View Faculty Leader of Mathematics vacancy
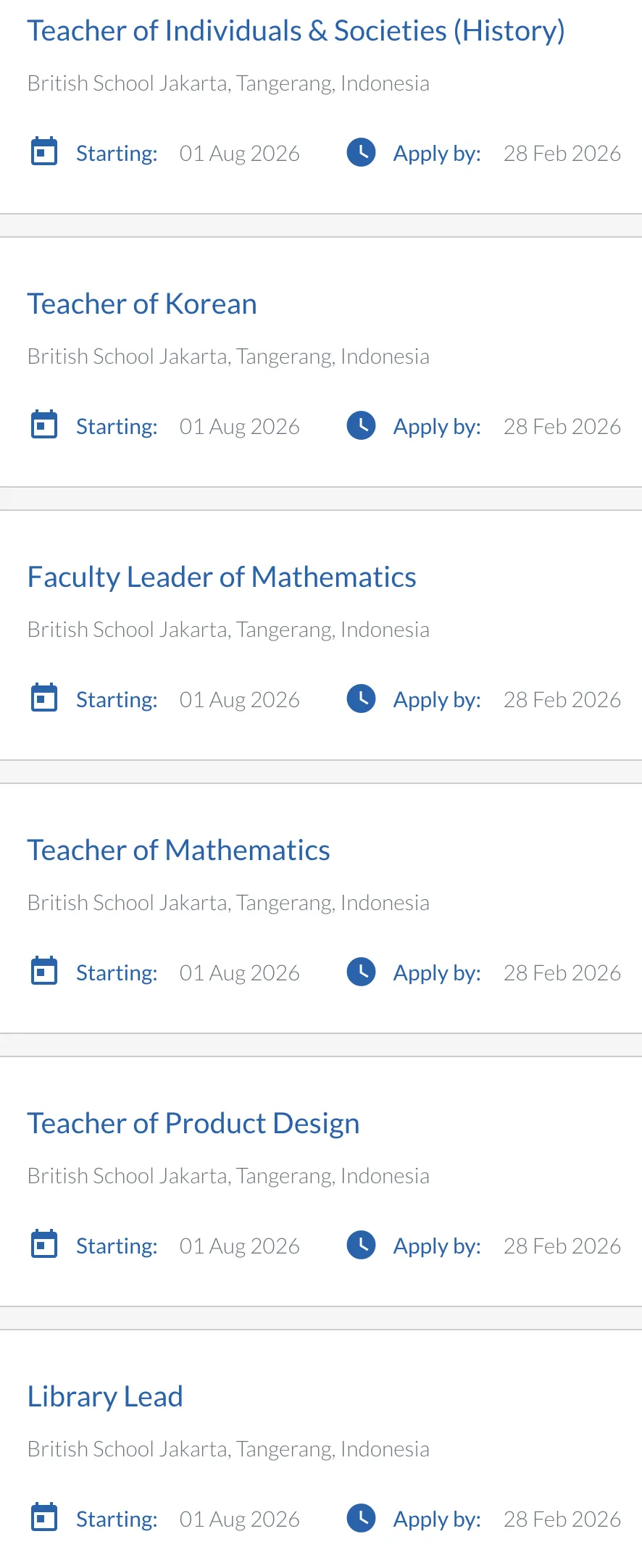Viewport: 642px width, 1568px height. (x=222, y=577)
